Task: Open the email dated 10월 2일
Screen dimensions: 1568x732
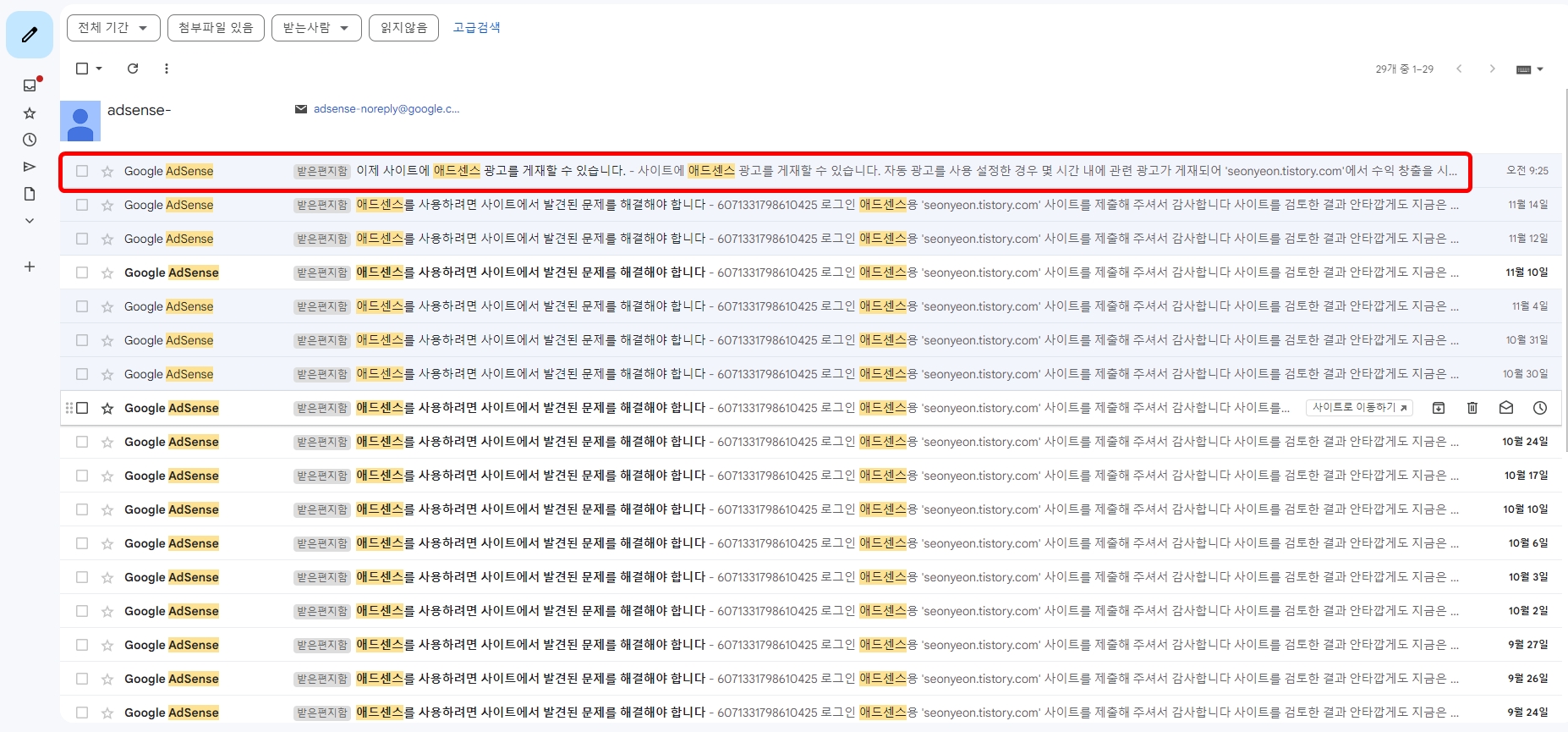Action: [x=810, y=611]
